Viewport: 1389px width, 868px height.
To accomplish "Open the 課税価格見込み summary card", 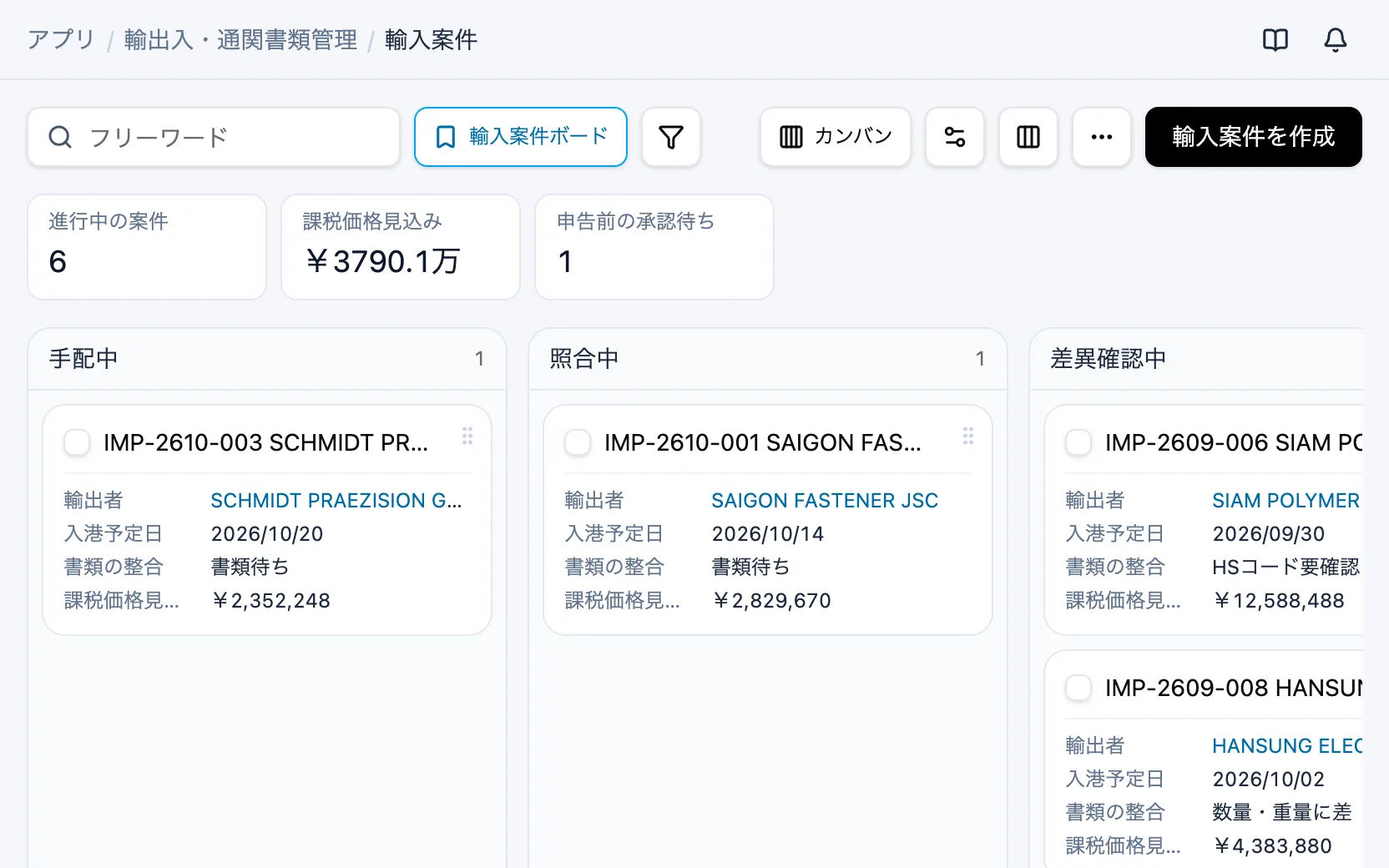I will (401, 247).
